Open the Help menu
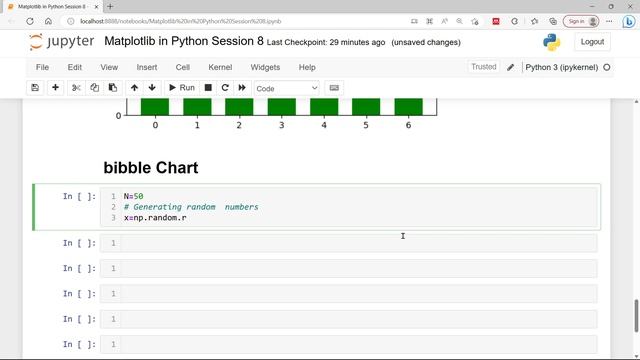This screenshot has height=360, width=640. (x=307, y=67)
